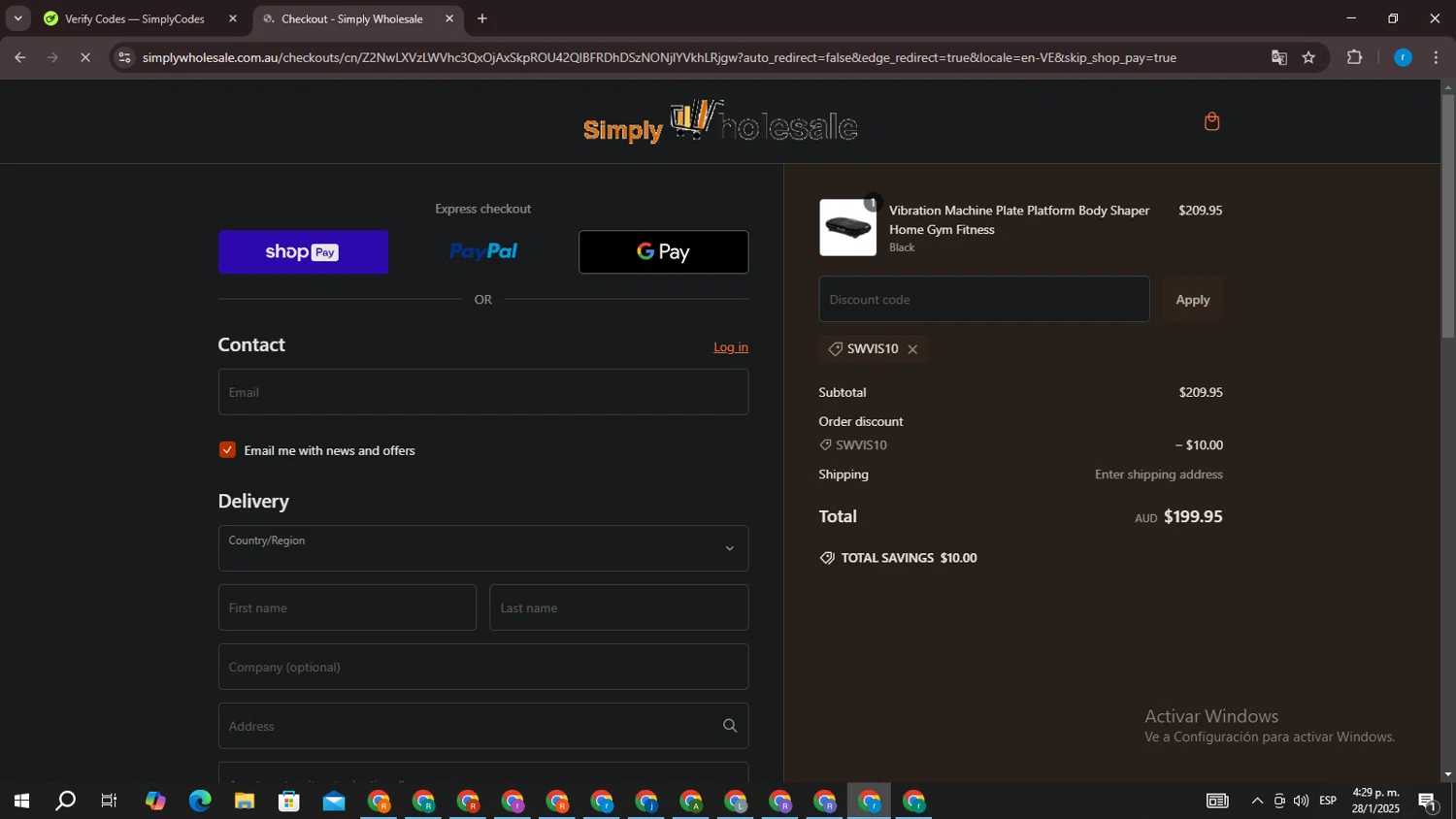Launch Copilot from the taskbar
The image size is (1456, 819).
tap(155, 802)
